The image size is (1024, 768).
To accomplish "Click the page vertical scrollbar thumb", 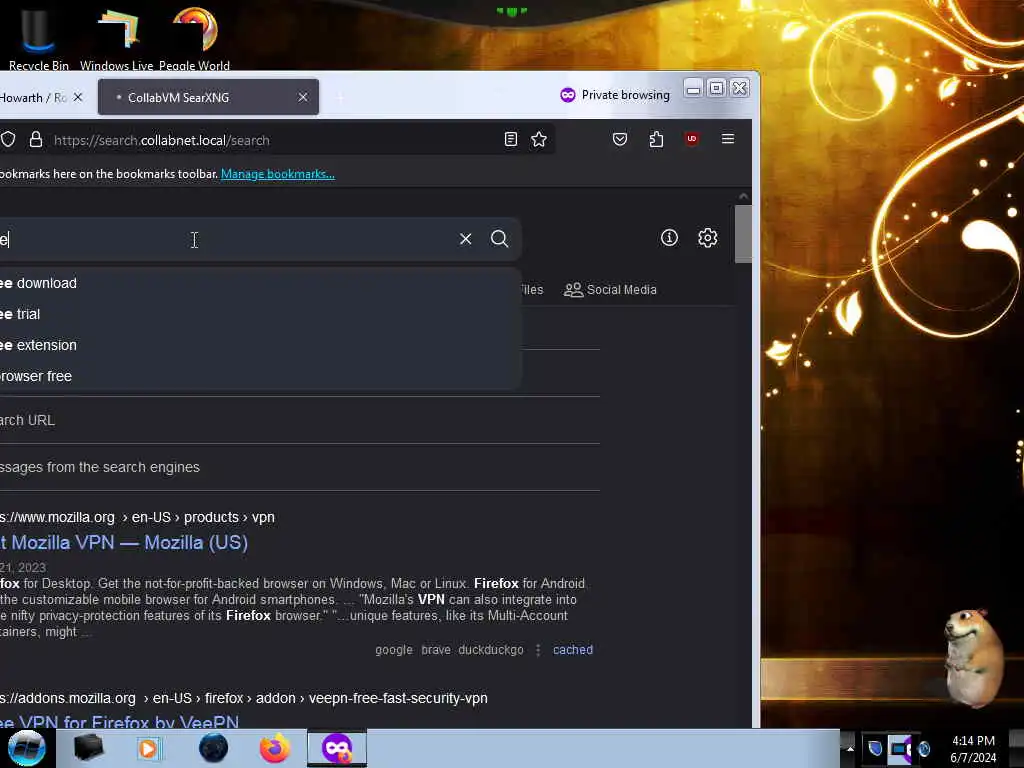I will (x=743, y=234).
